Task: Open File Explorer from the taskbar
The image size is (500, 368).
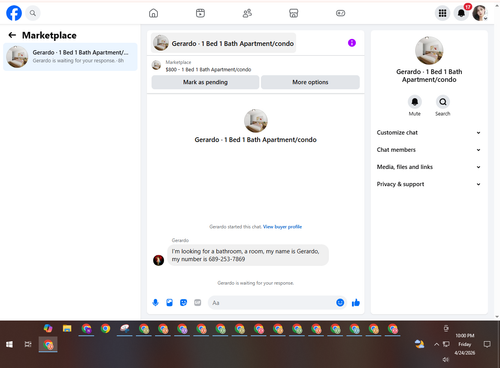Action: 67,329
